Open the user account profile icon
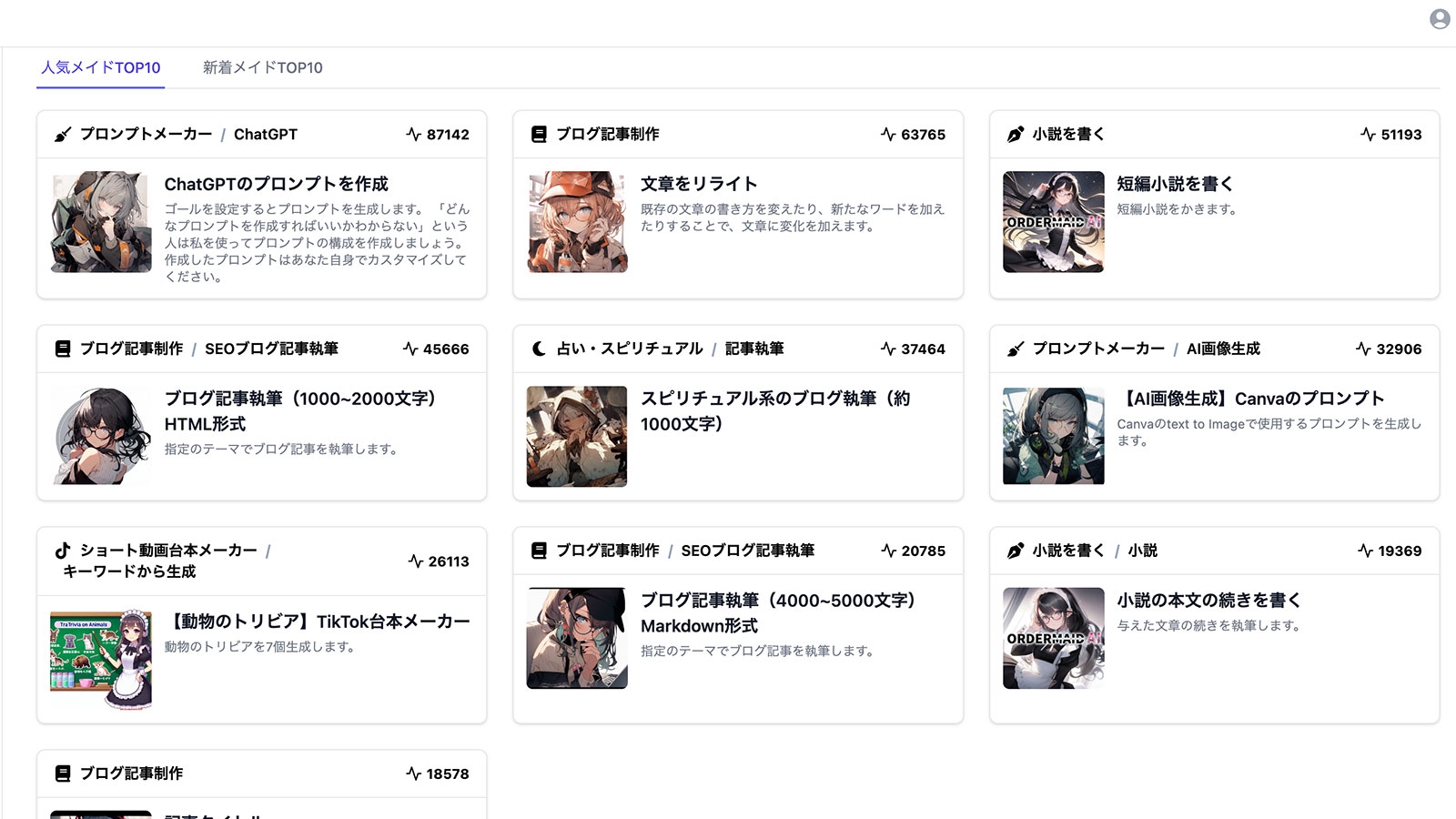The width and height of the screenshot is (1456, 819). tap(1440, 19)
